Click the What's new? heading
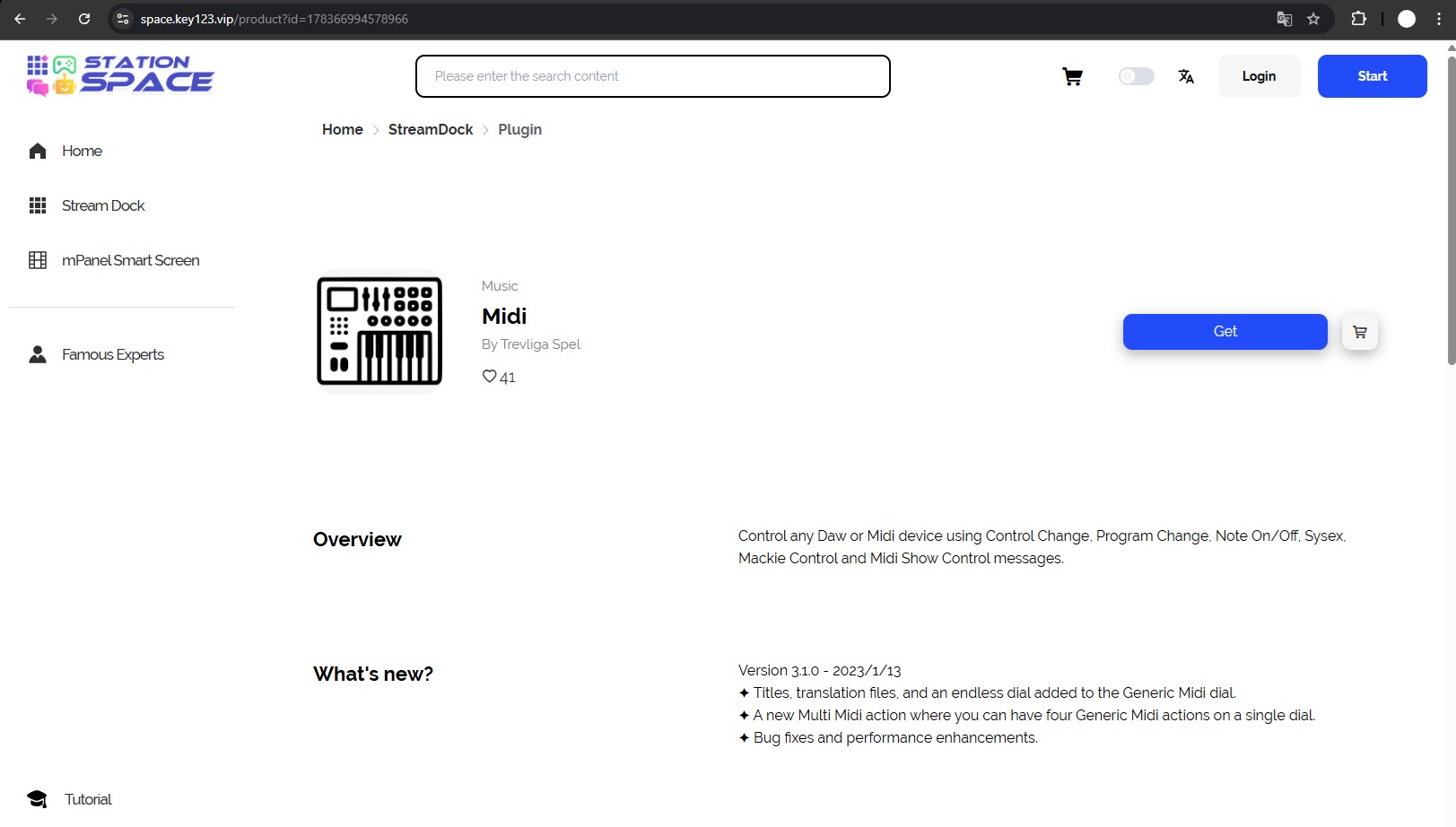The width and height of the screenshot is (1456, 827). (373, 674)
